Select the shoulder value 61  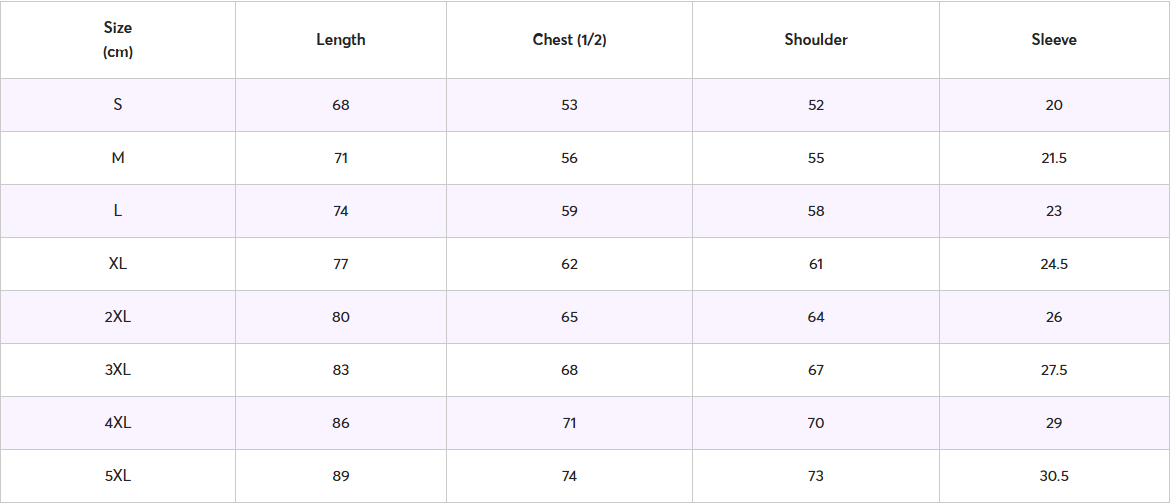pos(816,264)
